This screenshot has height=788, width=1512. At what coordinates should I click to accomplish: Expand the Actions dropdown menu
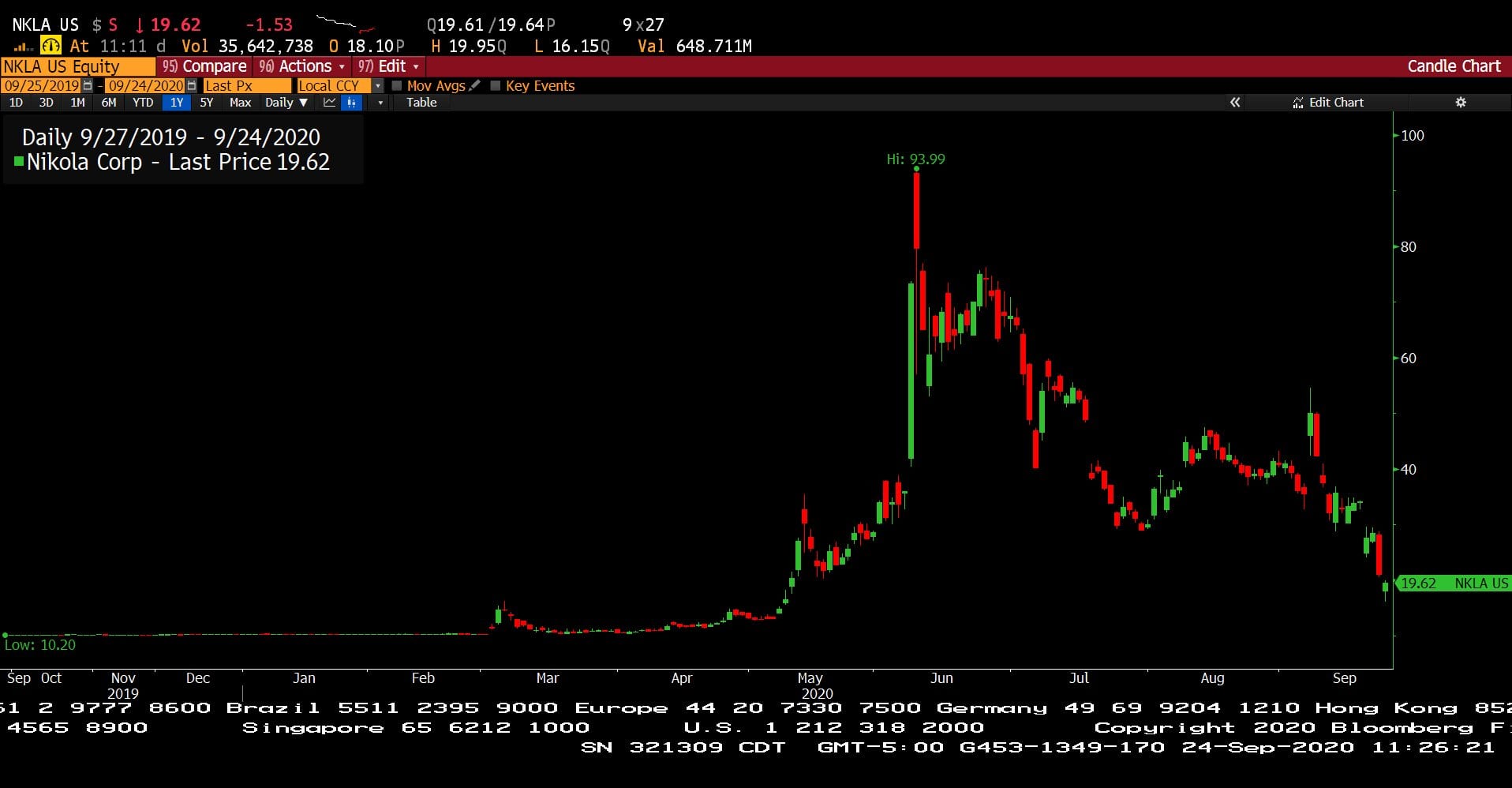click(x=303, y=66)
